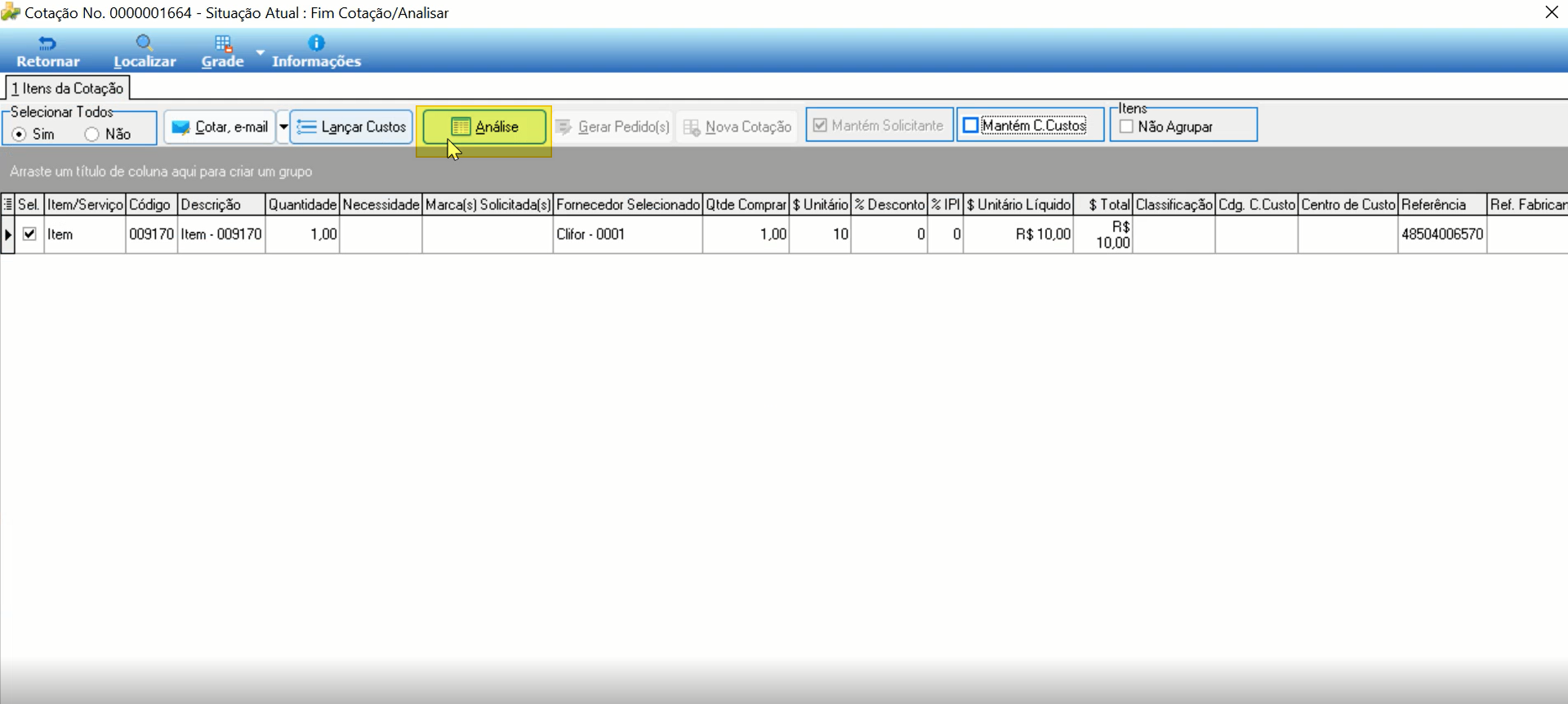Screen dimensions: 1568x704
Task: Click the Cotar, e-mail envelope button
Action: [x=220, y=127]
